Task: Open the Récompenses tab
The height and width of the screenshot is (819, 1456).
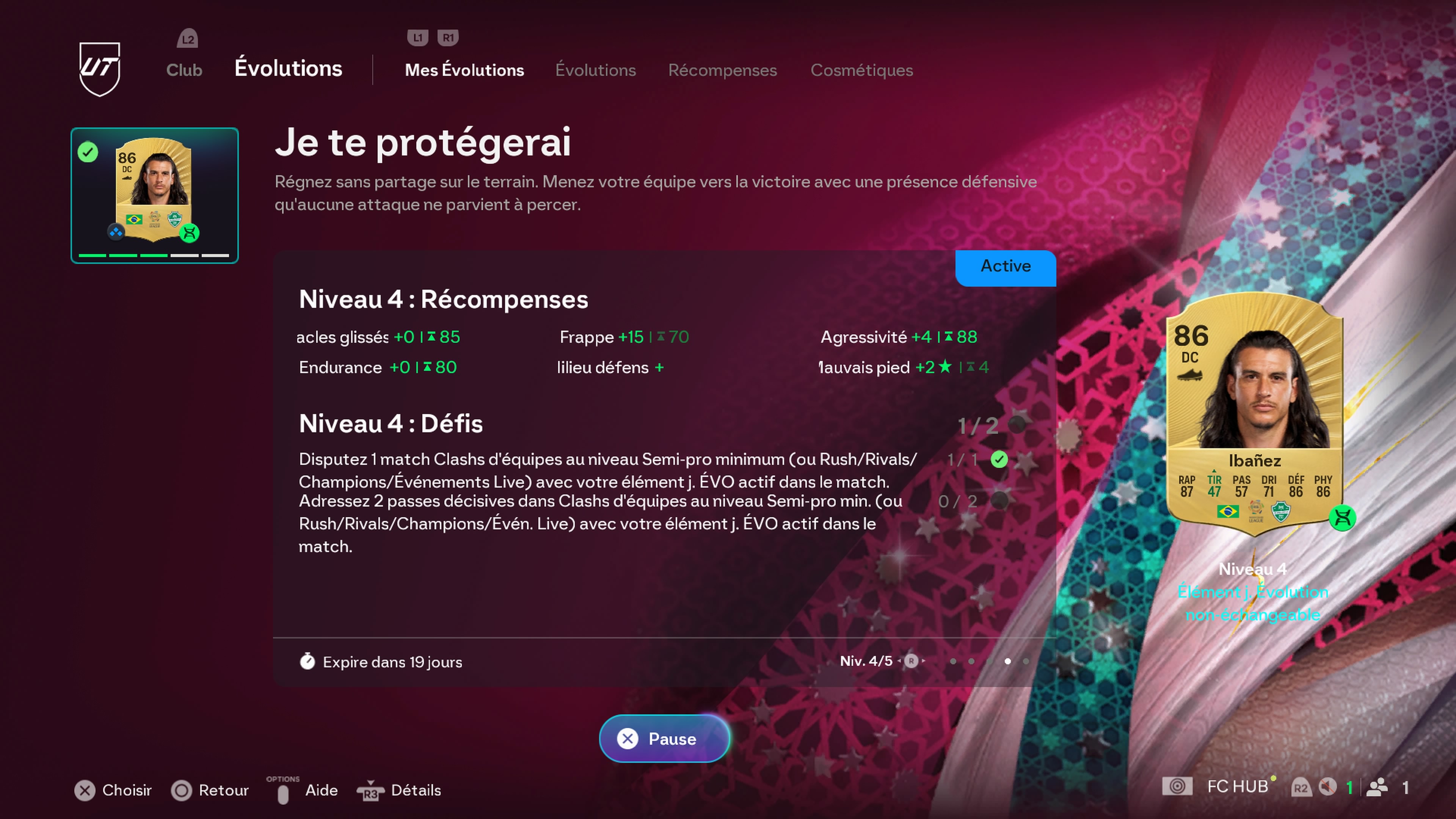Action: [x=722, y=70]
